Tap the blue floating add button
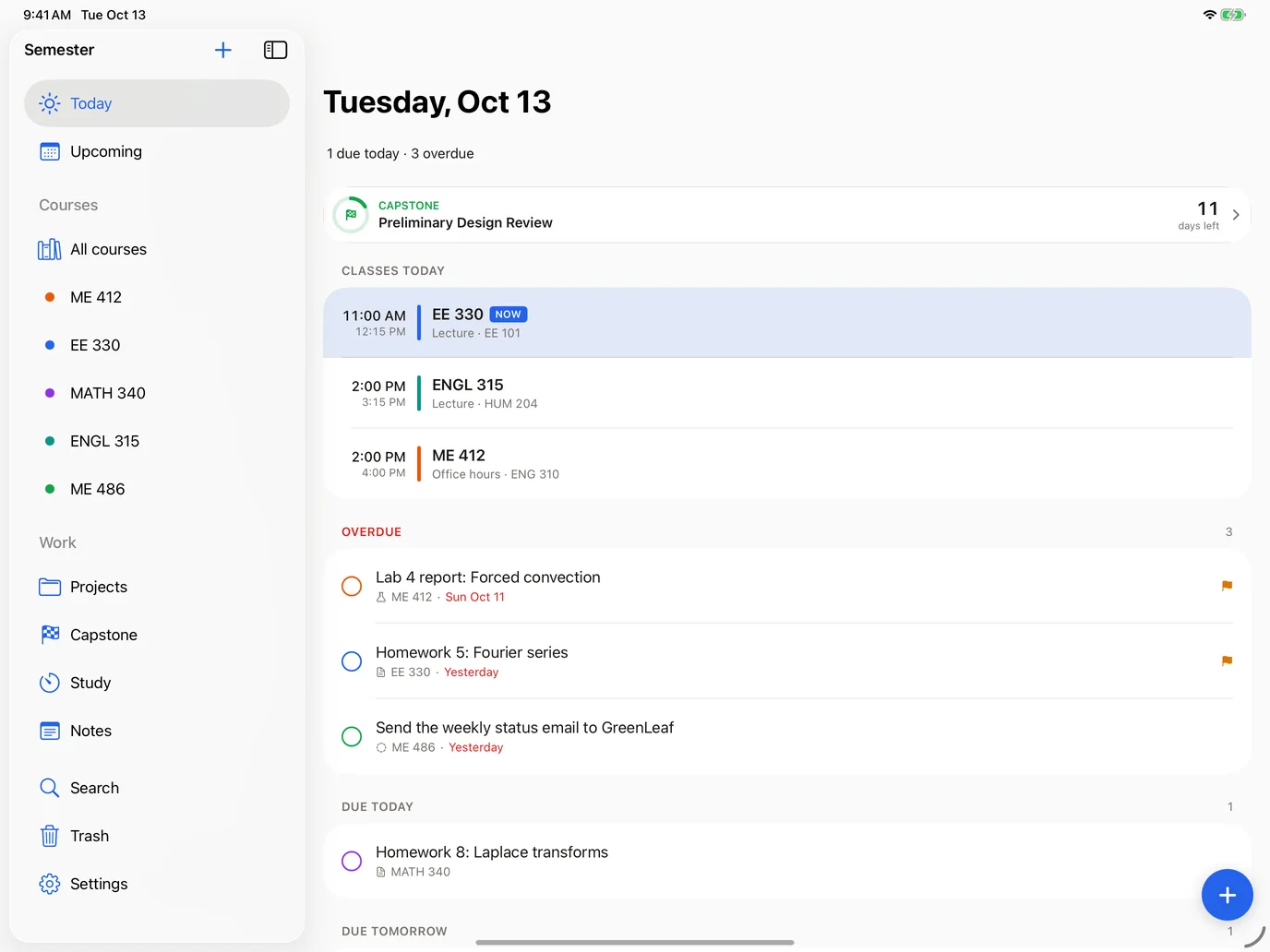The width and height of the screenshot is (1270, 952). 1227,895
